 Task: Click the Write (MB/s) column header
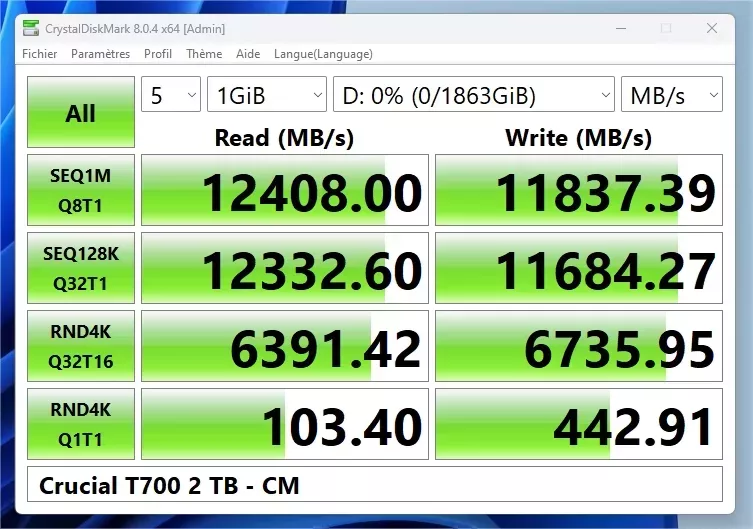(579, 138)
